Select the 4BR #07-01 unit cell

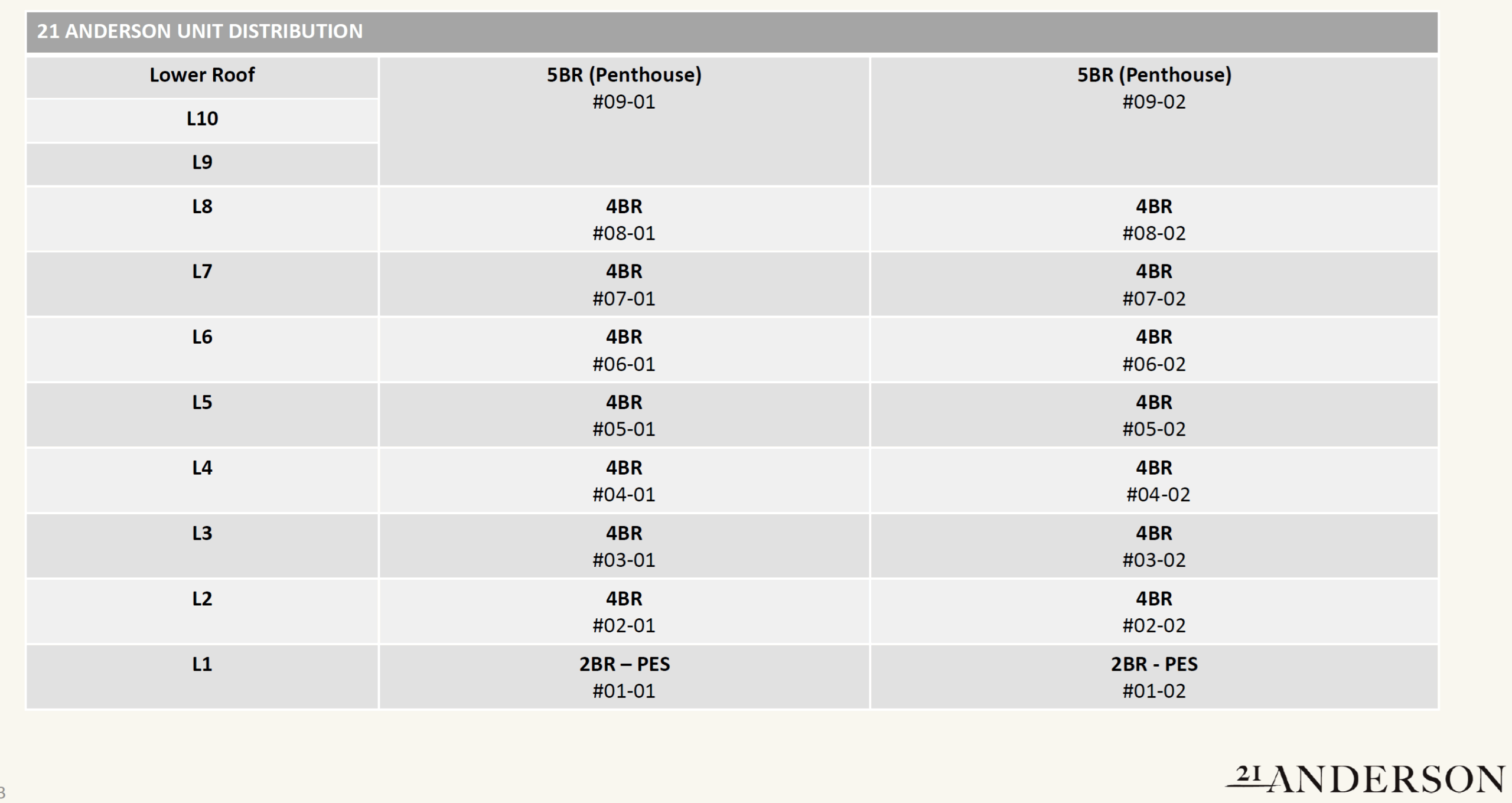(624, 285)
